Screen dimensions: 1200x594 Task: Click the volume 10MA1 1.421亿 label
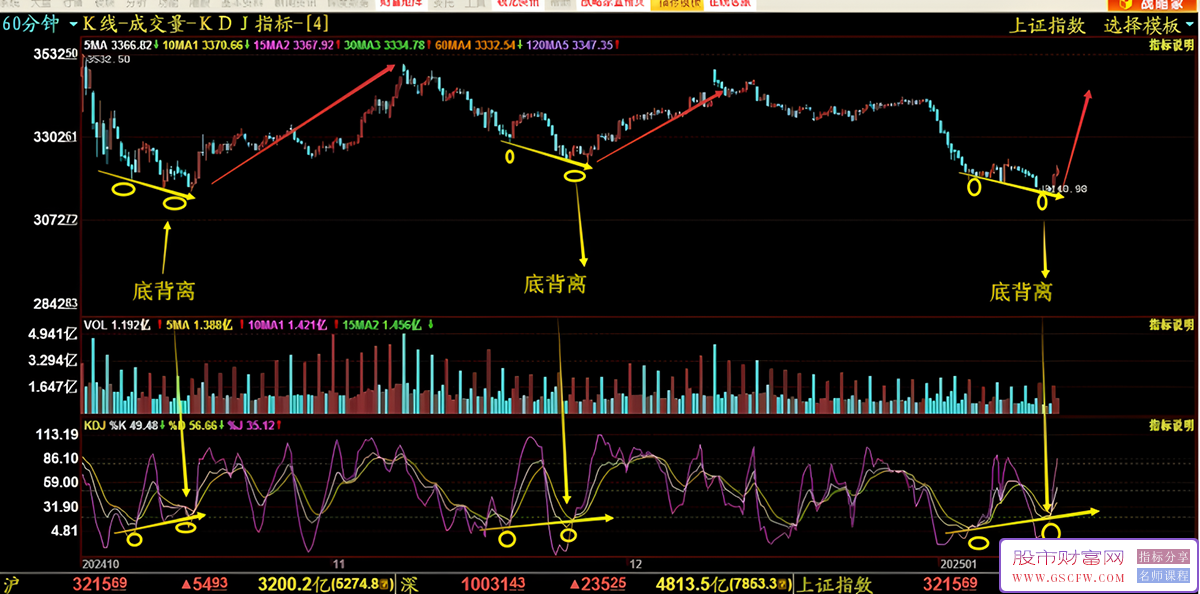(x=288, y=325)
